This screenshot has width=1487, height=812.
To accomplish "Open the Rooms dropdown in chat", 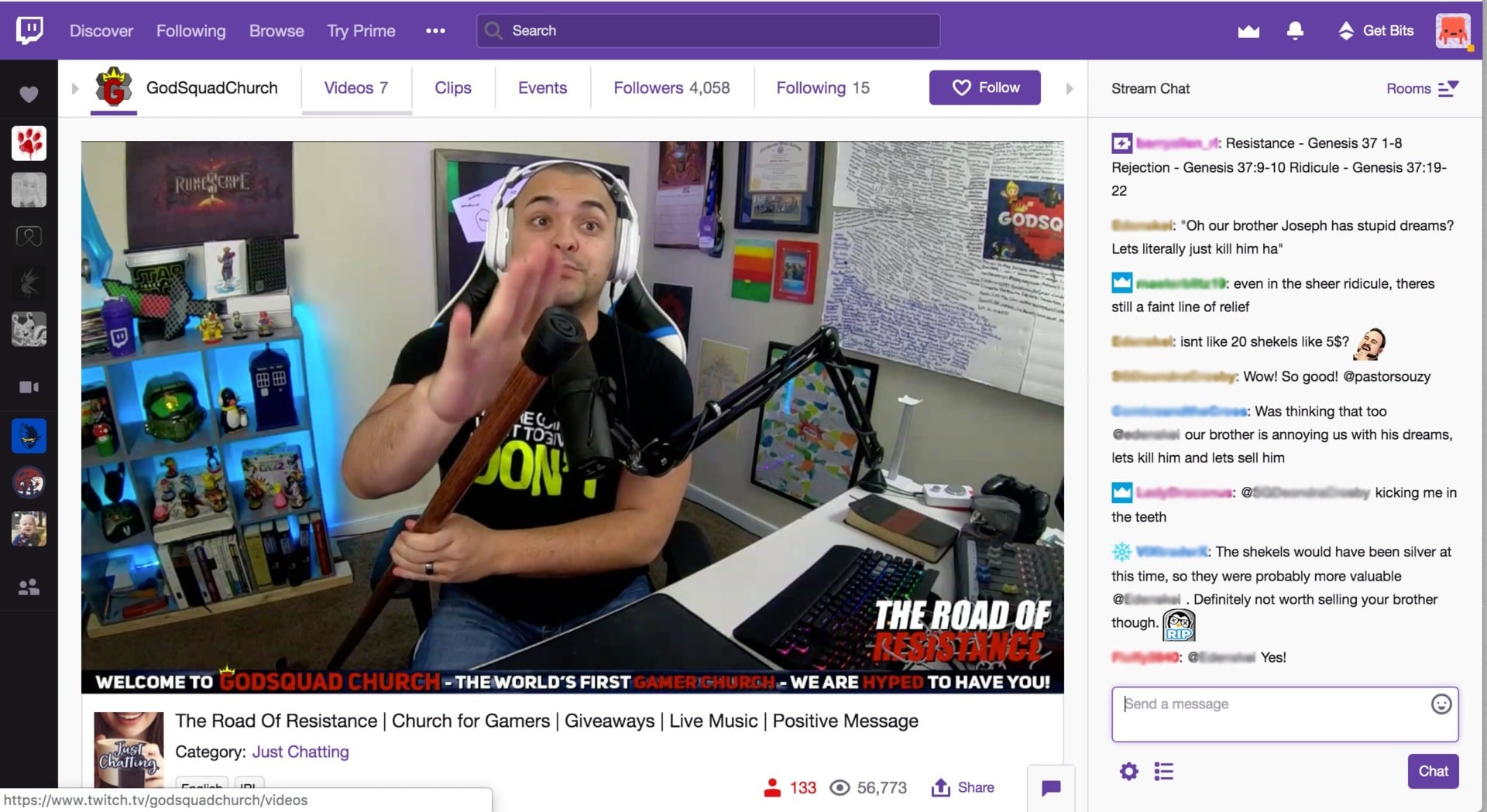I will [x=1422, y=88].
